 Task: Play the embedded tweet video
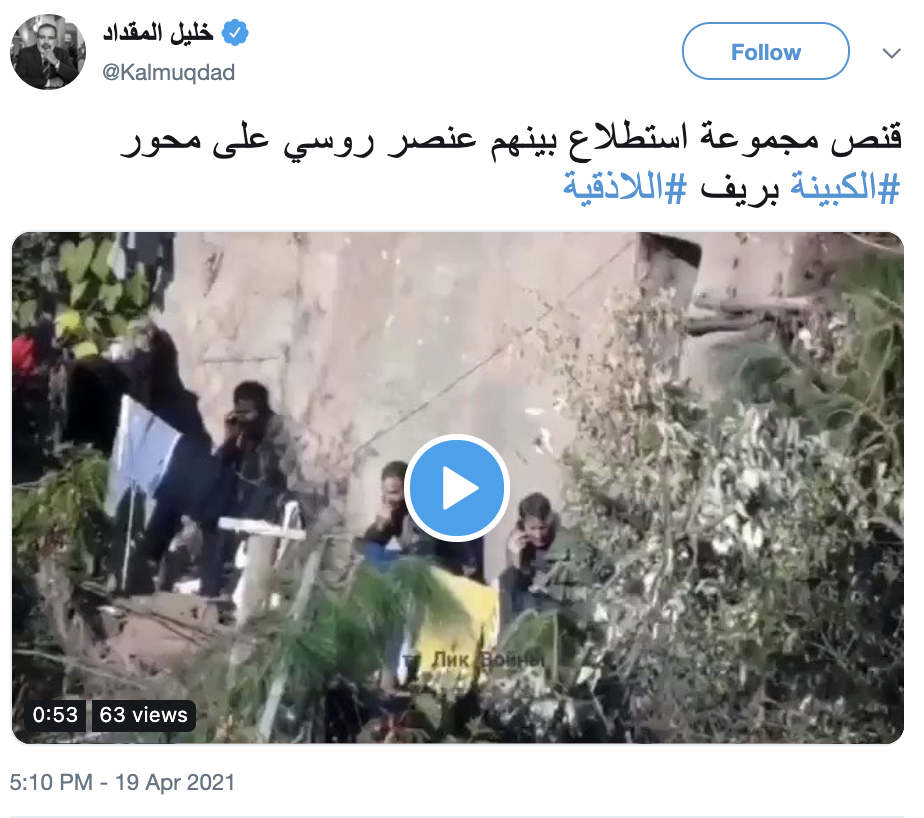(x=457, y=488)
